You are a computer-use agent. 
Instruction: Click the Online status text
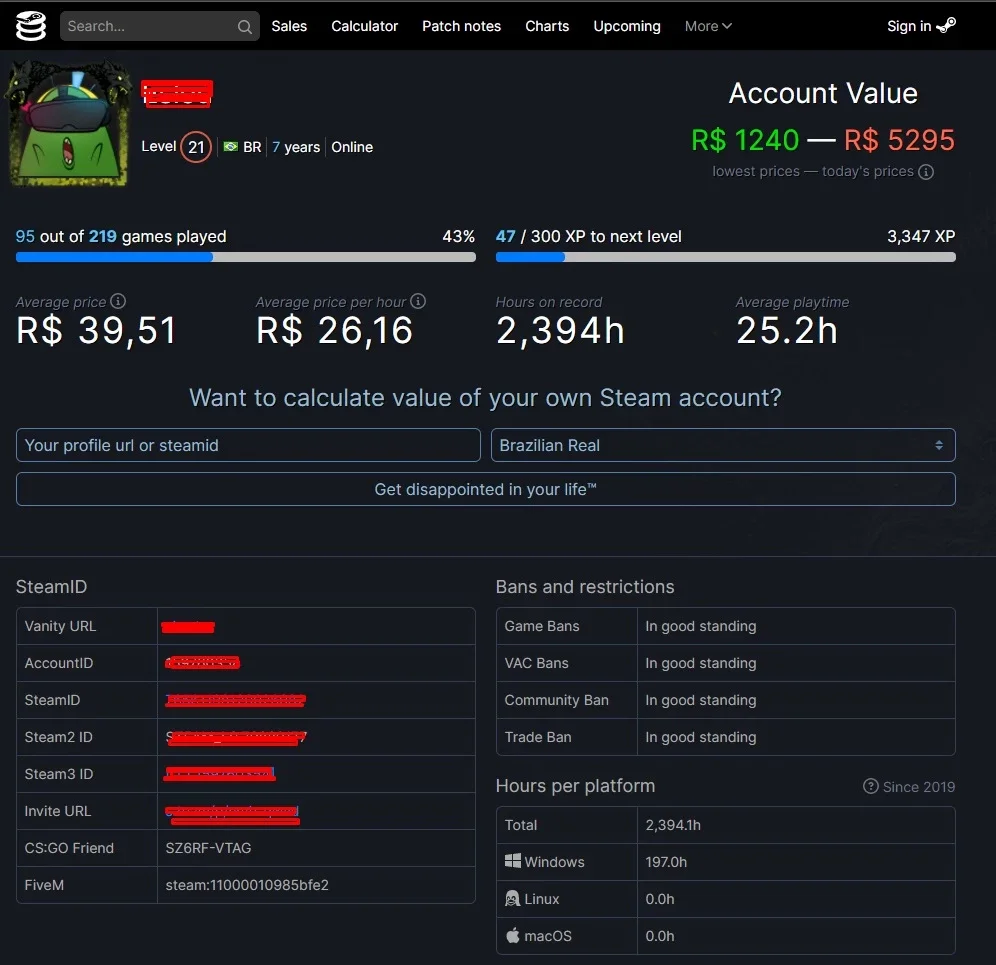(x=352, y=147)
